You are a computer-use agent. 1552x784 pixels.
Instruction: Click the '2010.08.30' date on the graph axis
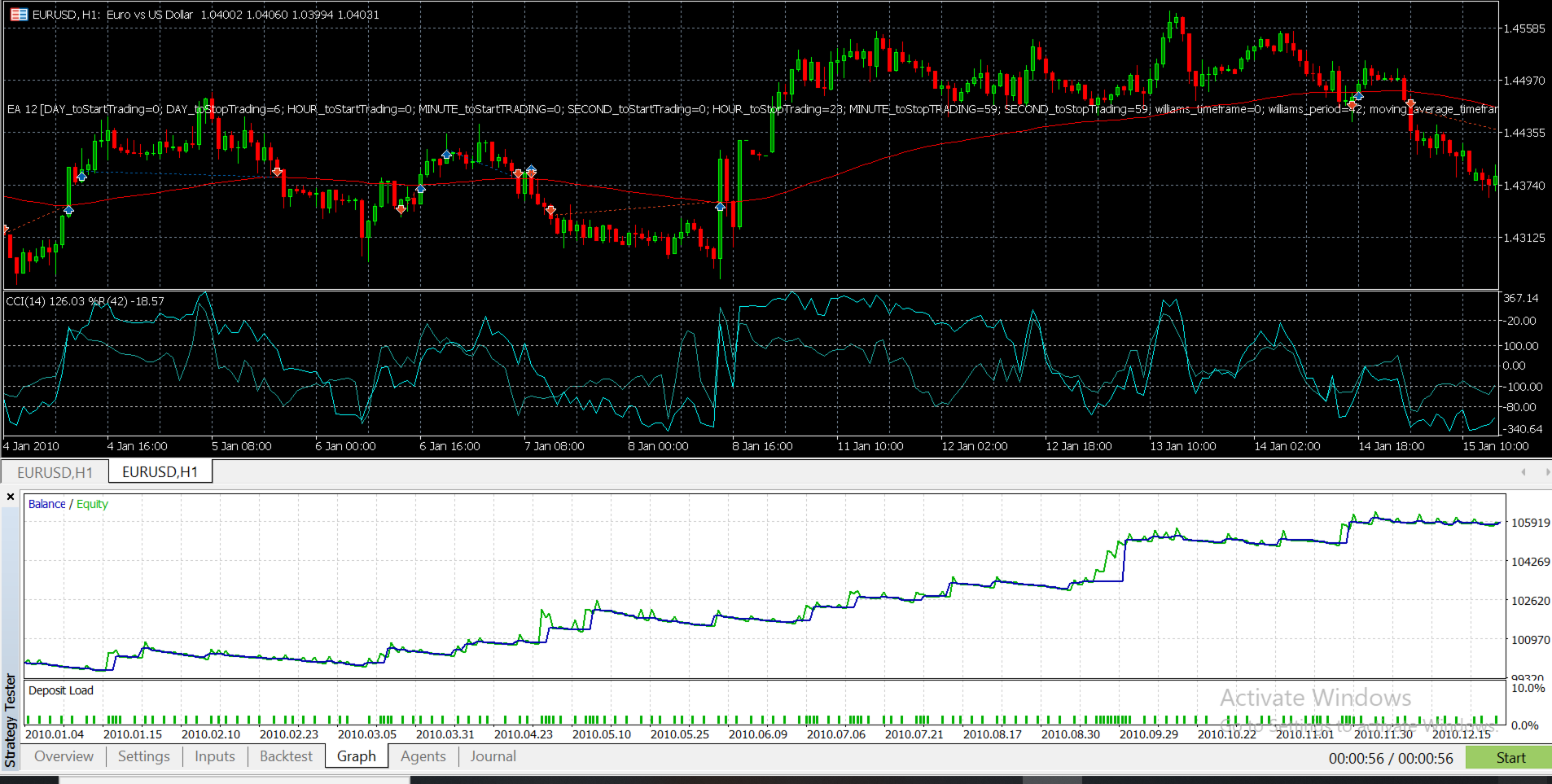(x=1071, y=734)
